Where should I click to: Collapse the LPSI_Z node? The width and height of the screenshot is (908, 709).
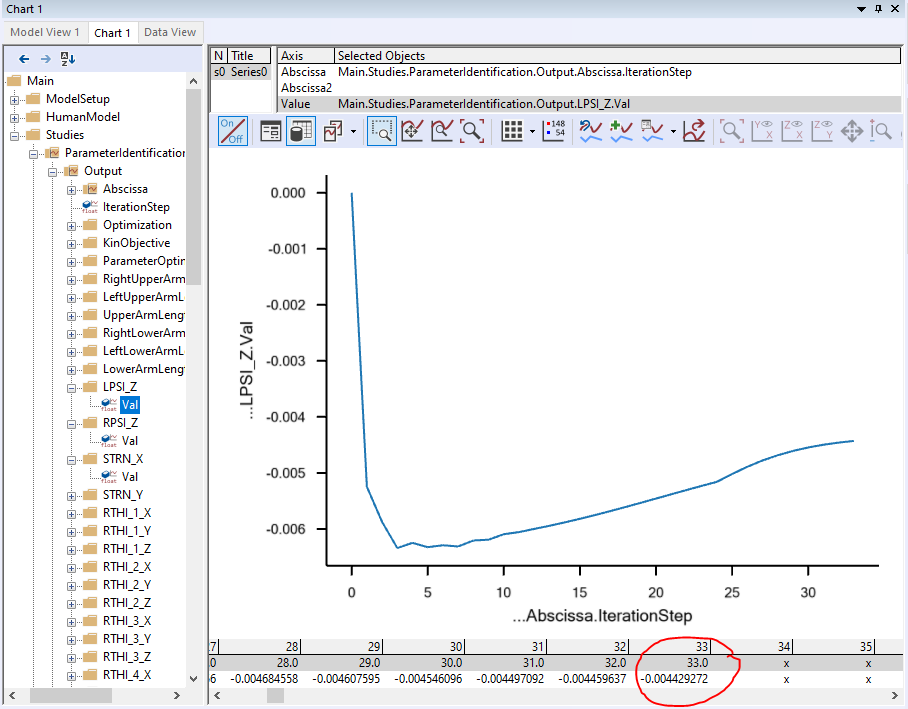[69, 386]
